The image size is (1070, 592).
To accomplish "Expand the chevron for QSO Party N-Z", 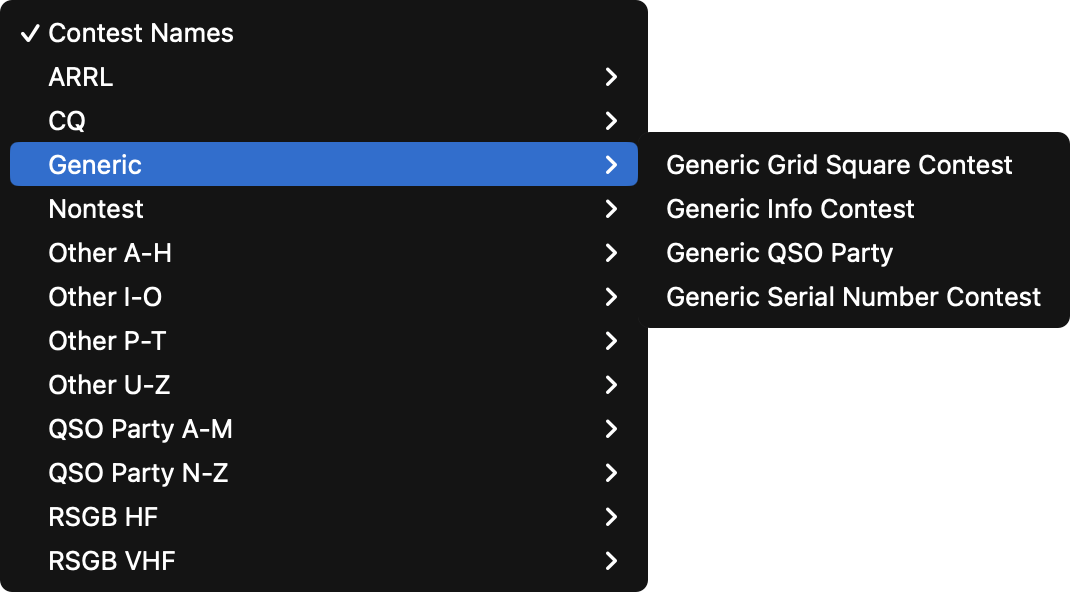I will pyautogui.click(x=611, y=473).
